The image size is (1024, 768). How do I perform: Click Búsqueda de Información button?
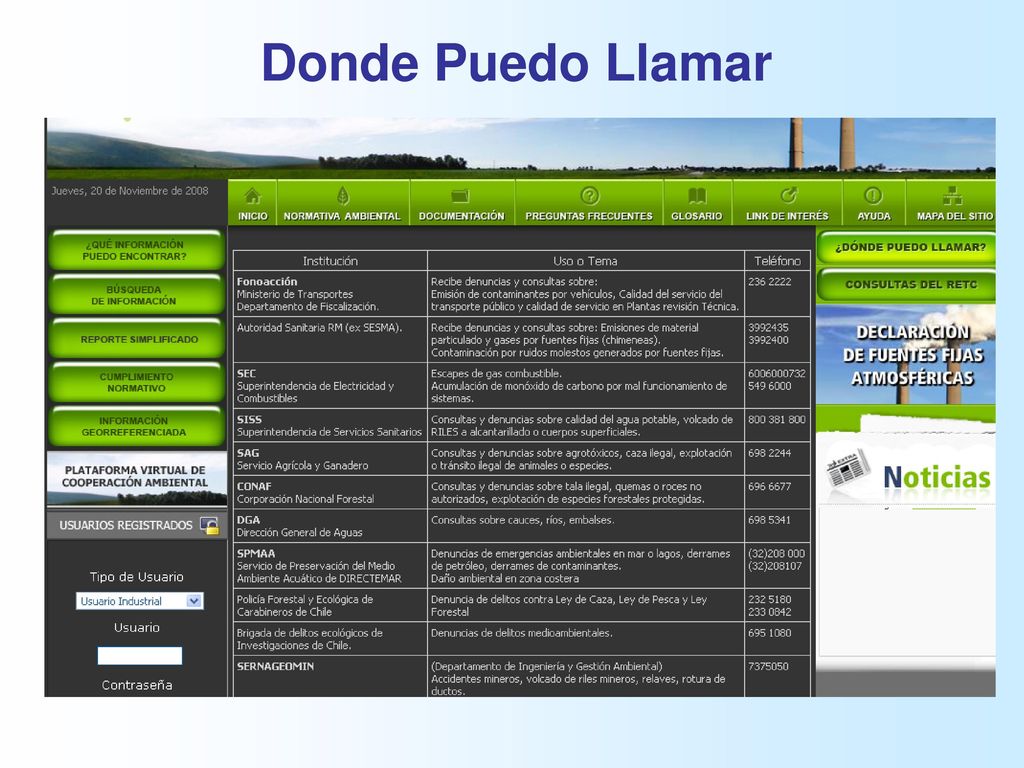pos(136,295)
